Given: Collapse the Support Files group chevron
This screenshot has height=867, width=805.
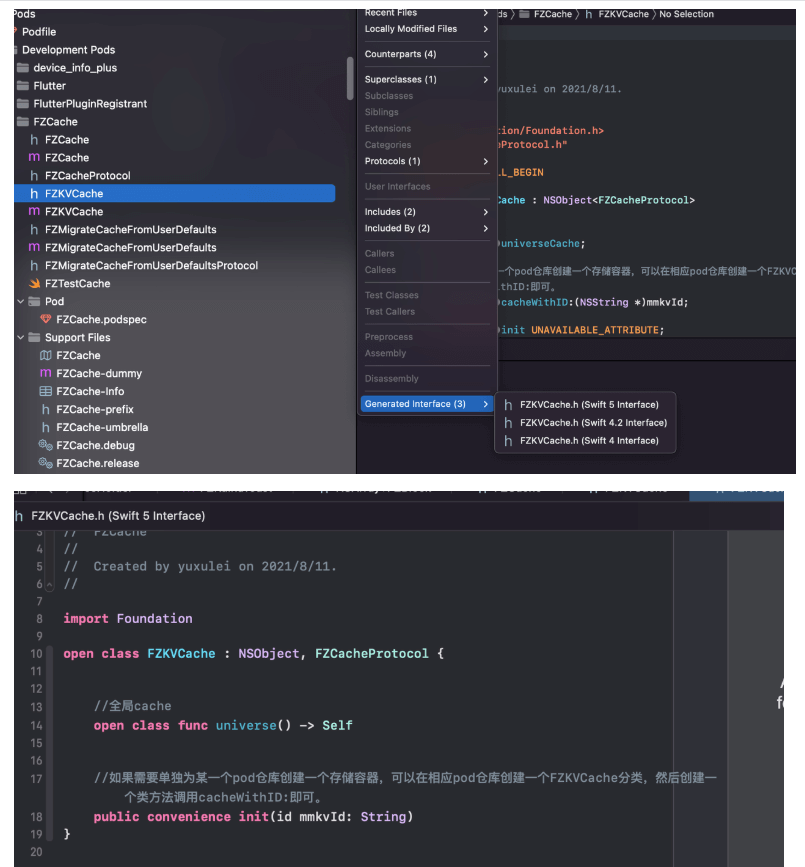Looking at the screenshot, I should (20, 338).
